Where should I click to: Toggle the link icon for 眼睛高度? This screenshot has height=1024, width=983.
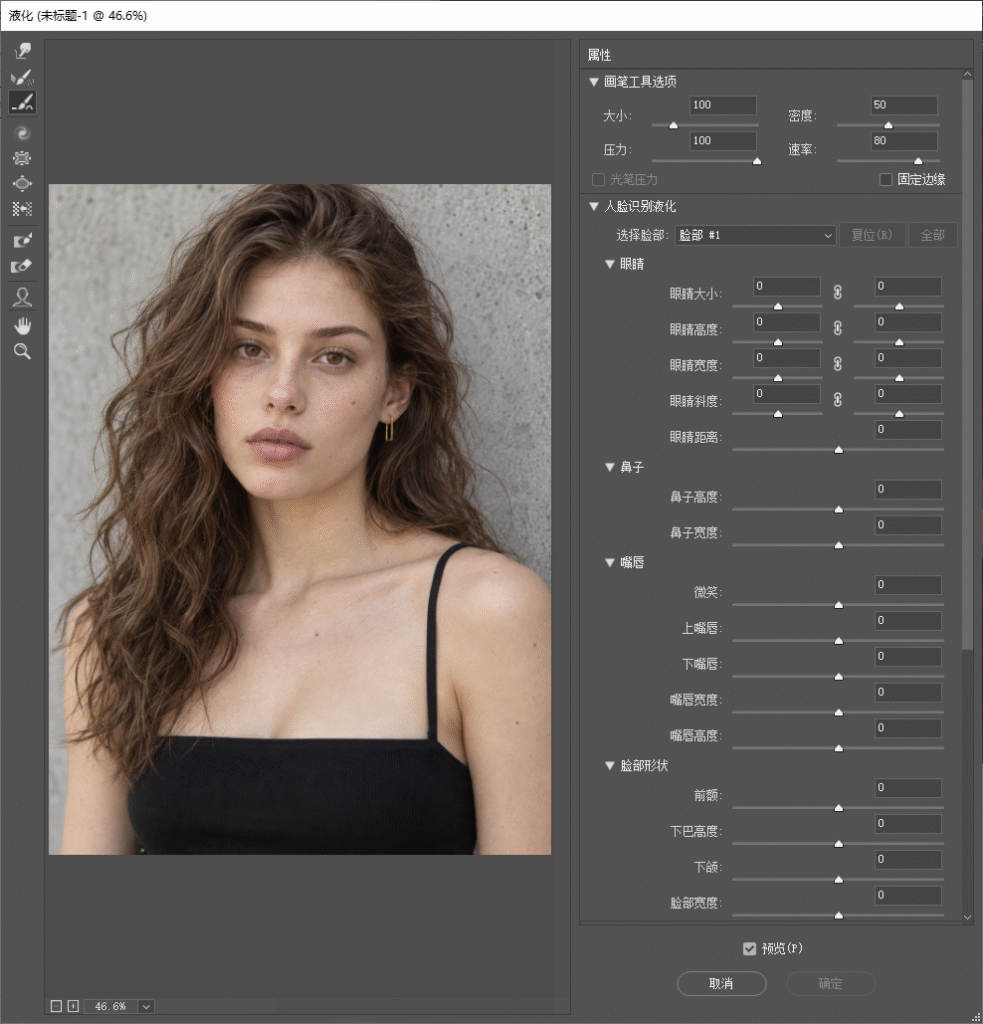coord(838,328)
